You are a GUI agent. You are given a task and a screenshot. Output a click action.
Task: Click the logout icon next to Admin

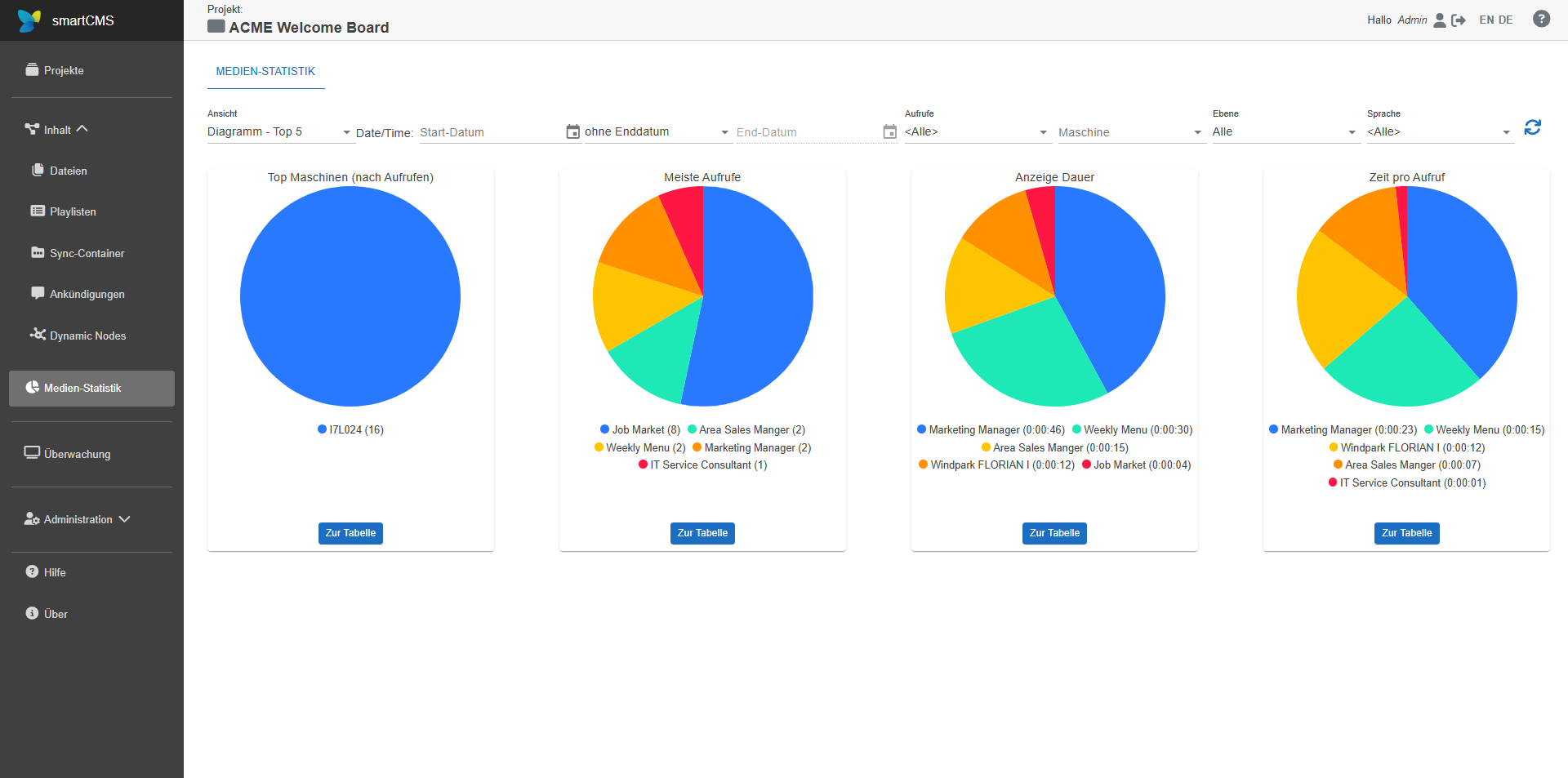[1459, 20]
